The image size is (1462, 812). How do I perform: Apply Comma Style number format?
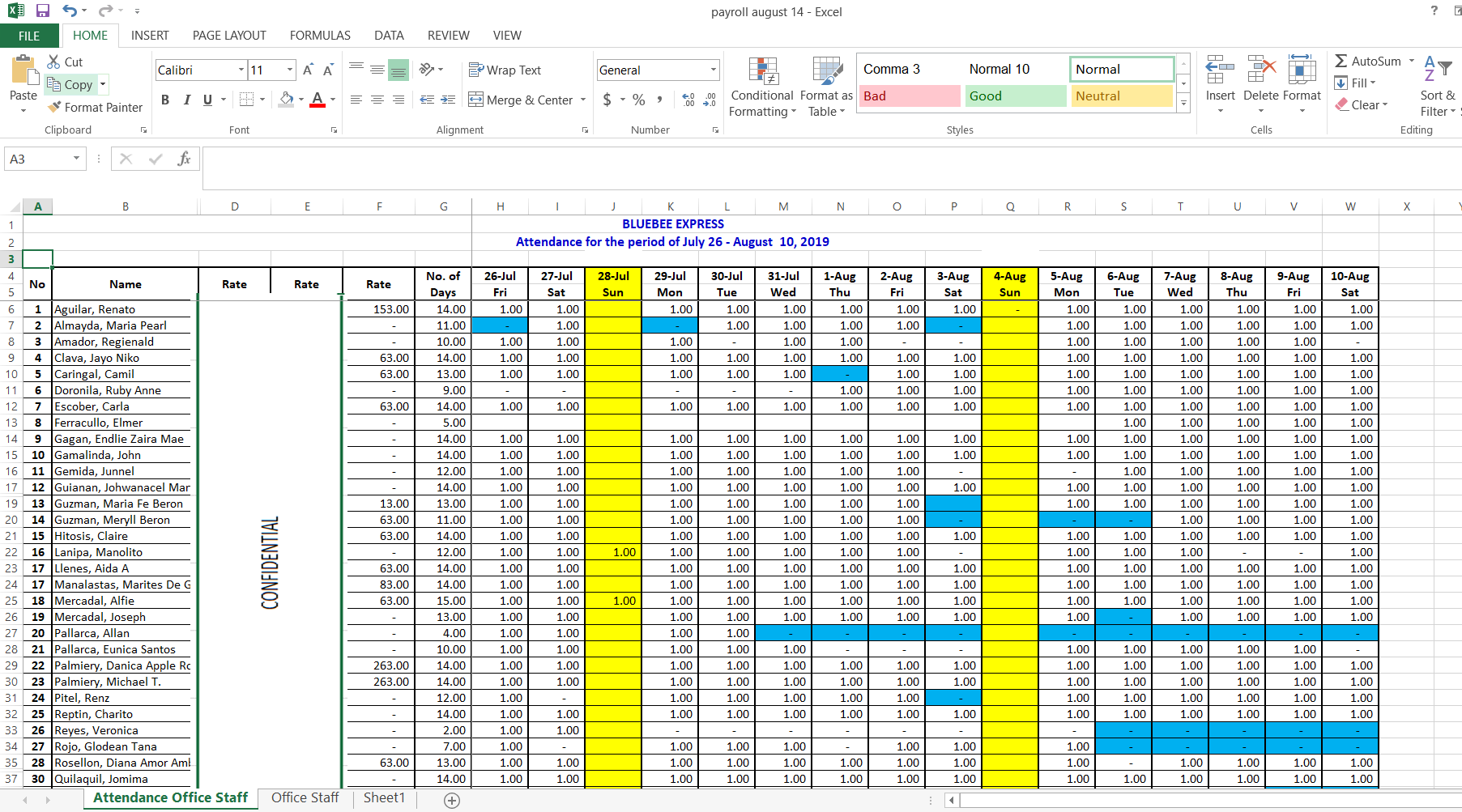[x=660, y=100]
